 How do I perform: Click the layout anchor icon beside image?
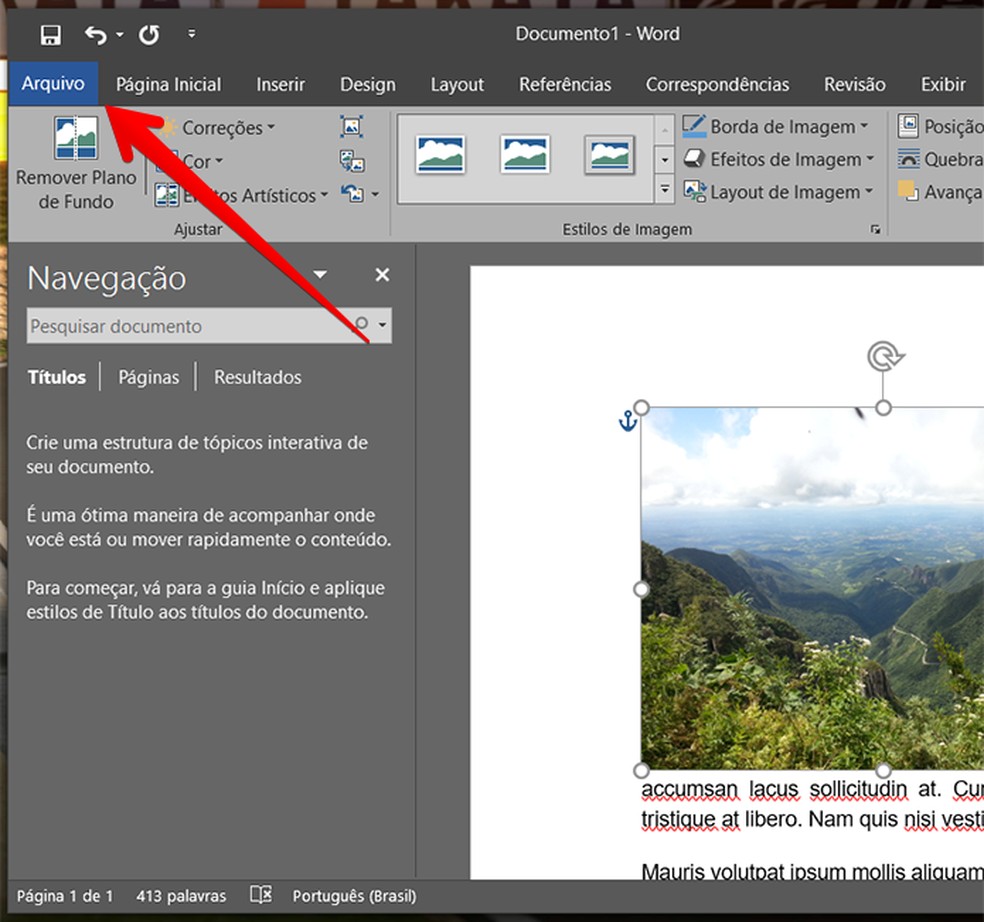pyautogui.click(x=627, y=421)
